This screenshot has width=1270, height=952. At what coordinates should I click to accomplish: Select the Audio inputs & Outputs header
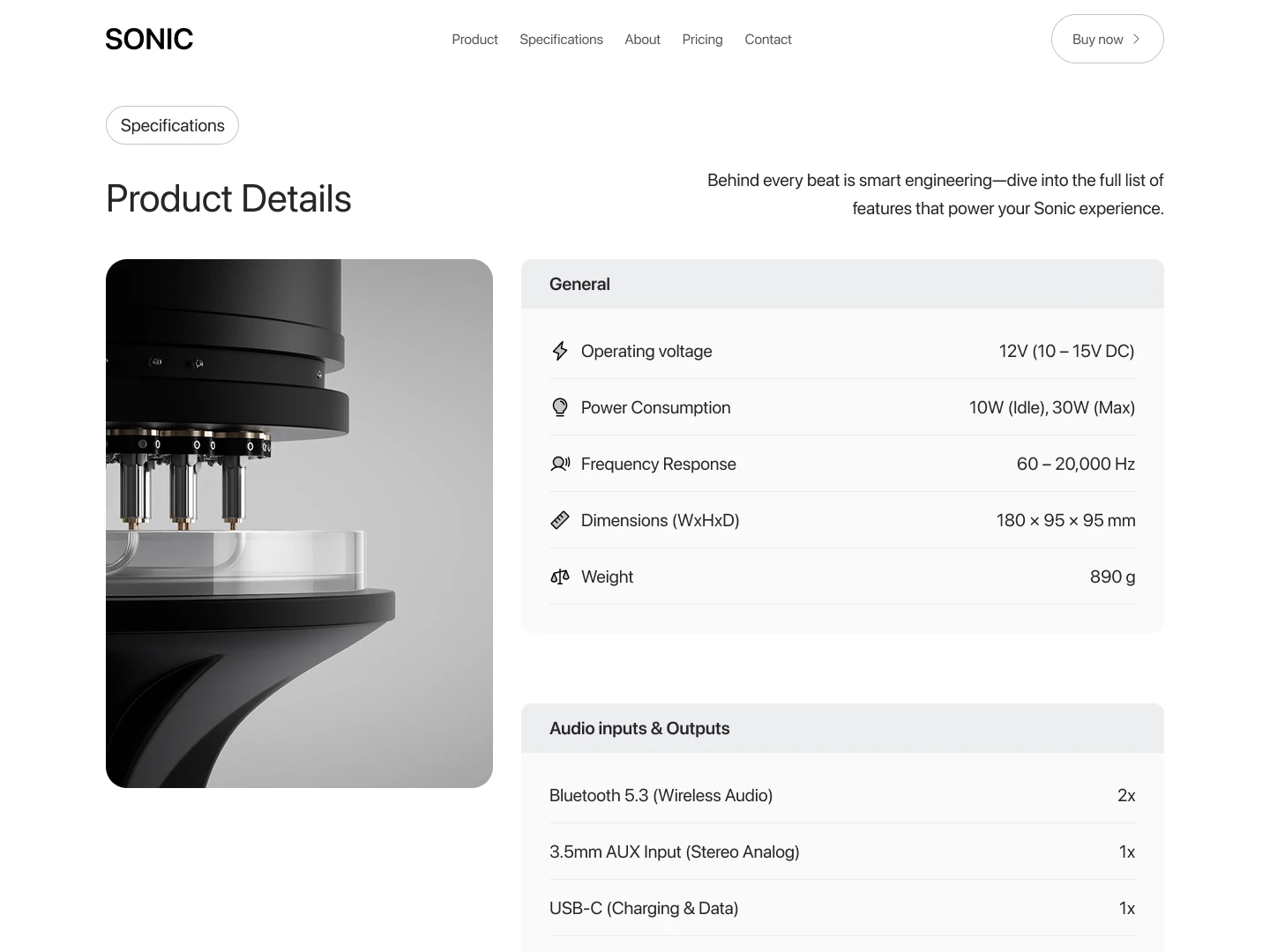(x=842, y=728)
